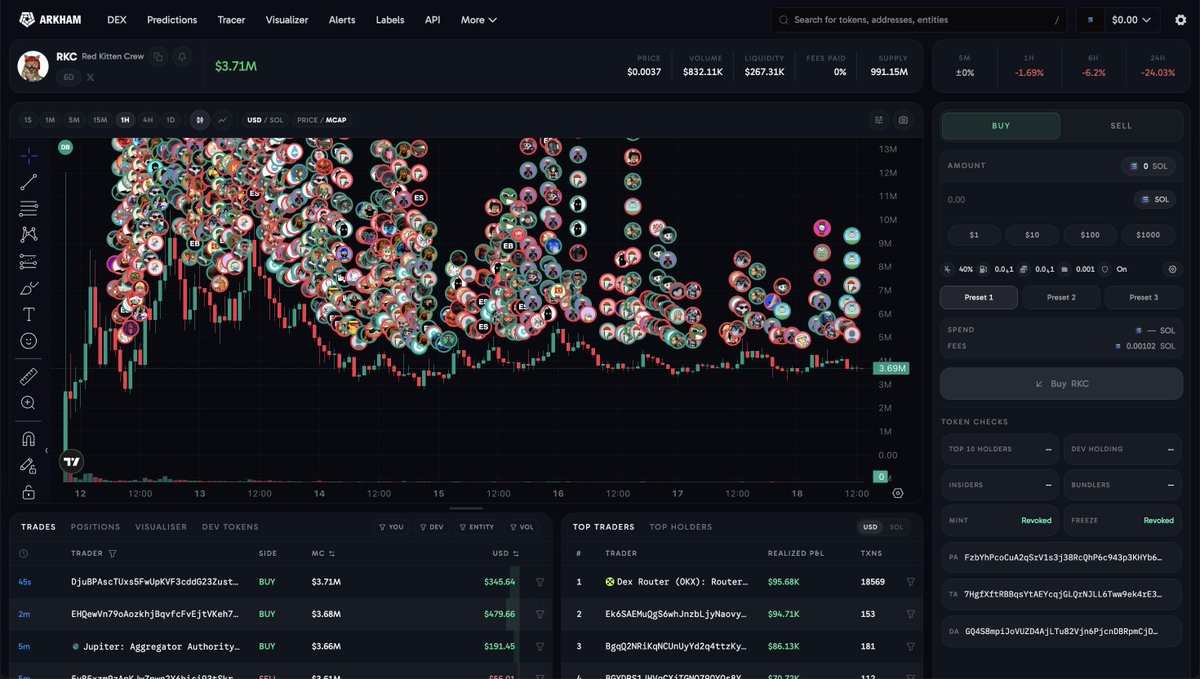1200x679 pixels.
Task: Select the forecasting position tool
Action: (28, 262)
